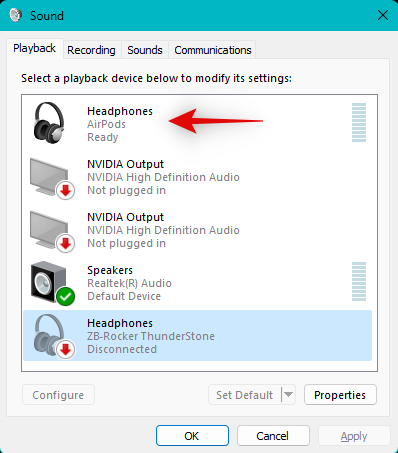Viewport: 398px width, 453px height.
Task: Click the AirPods volume level meter
Action: click(x=359, y=122)
